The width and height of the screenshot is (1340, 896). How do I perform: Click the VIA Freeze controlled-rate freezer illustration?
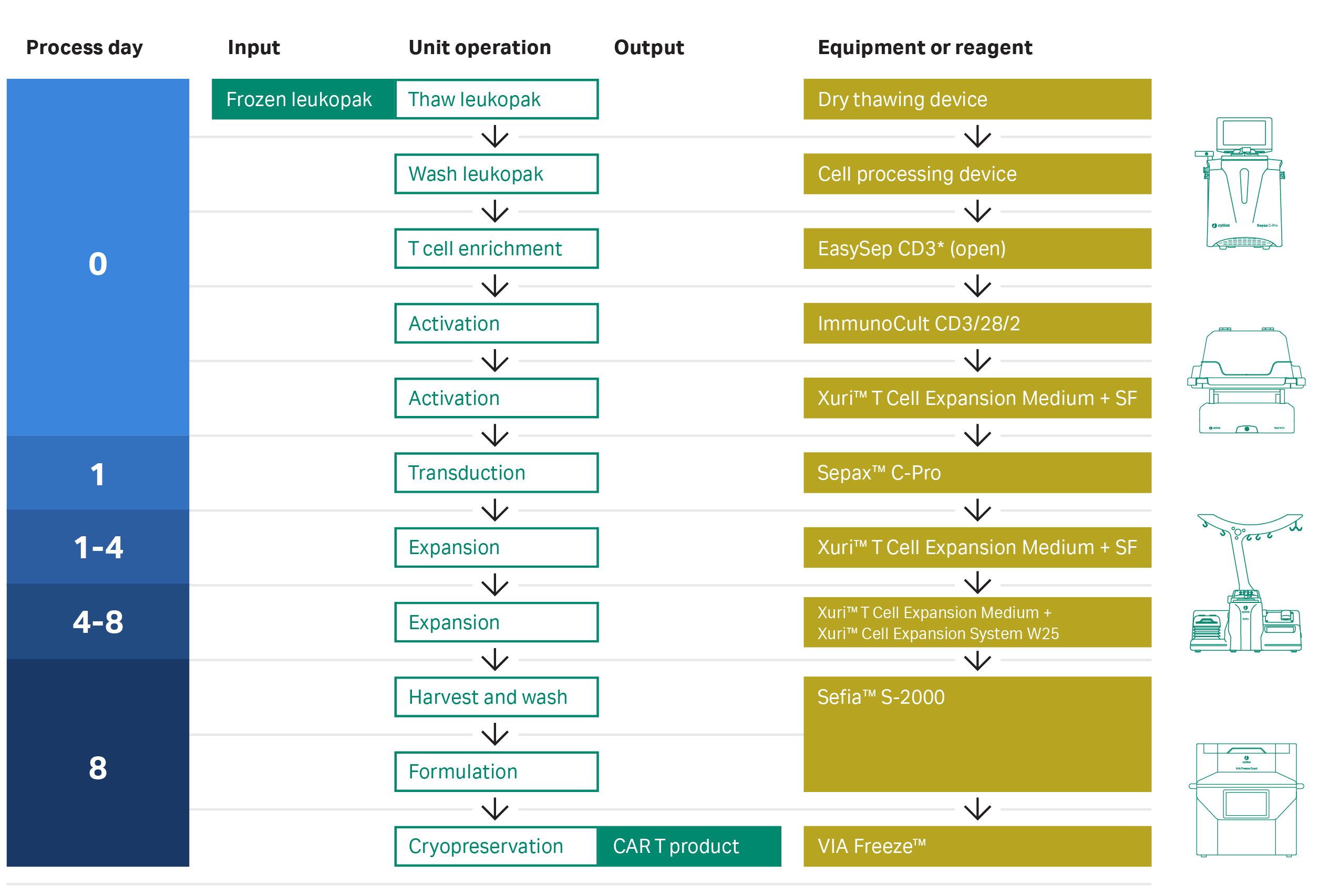point(1246,800)
